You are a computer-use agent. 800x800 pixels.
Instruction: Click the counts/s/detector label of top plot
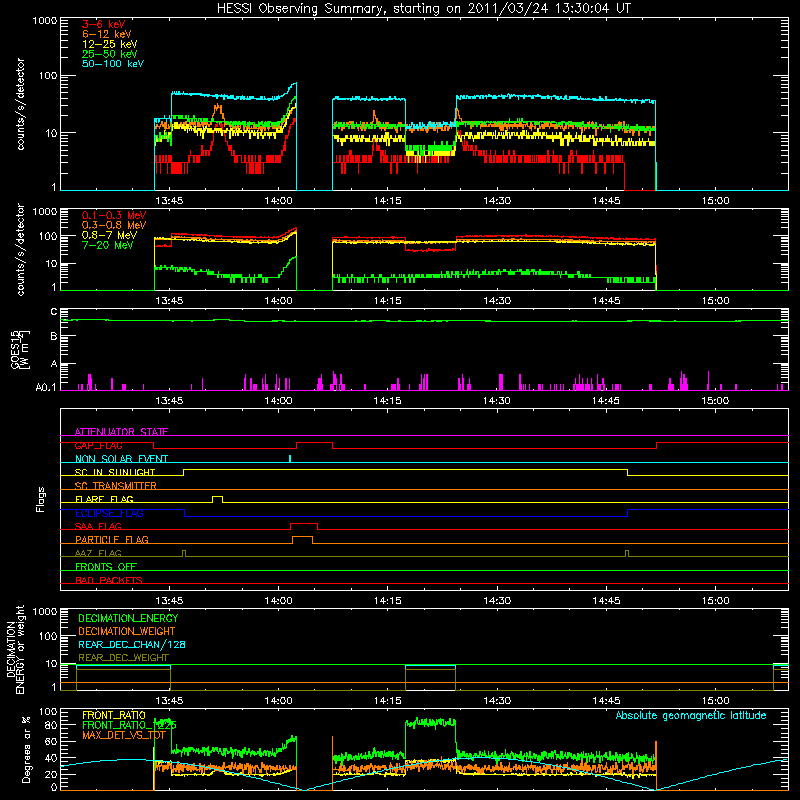(20, 104)
